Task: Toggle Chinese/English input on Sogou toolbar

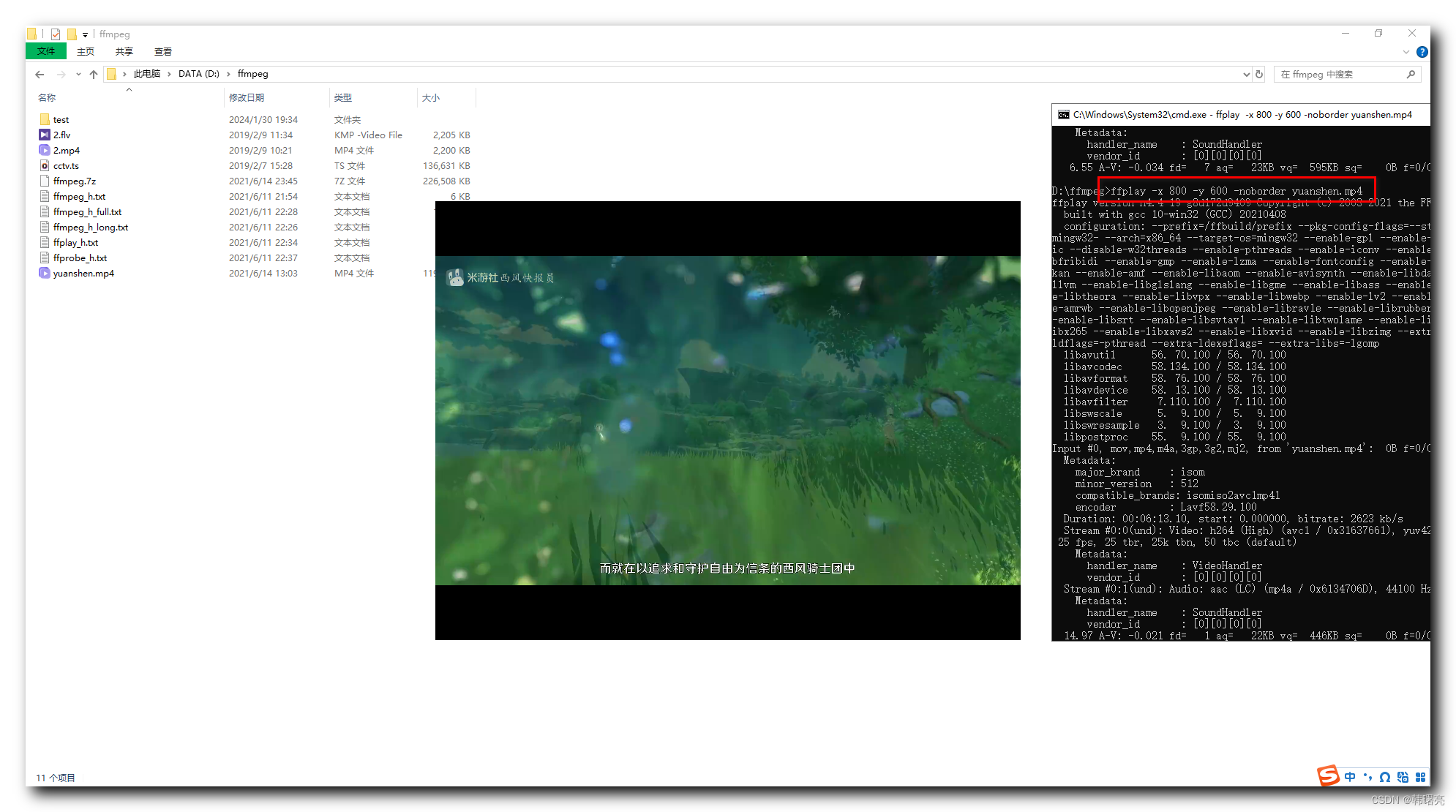Action: pos(1350,777)
